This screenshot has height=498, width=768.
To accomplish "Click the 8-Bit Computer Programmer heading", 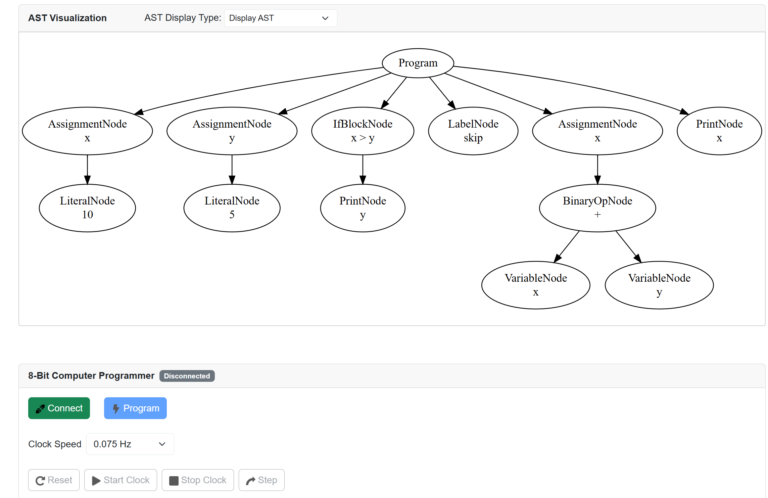I will coord(91,376).
